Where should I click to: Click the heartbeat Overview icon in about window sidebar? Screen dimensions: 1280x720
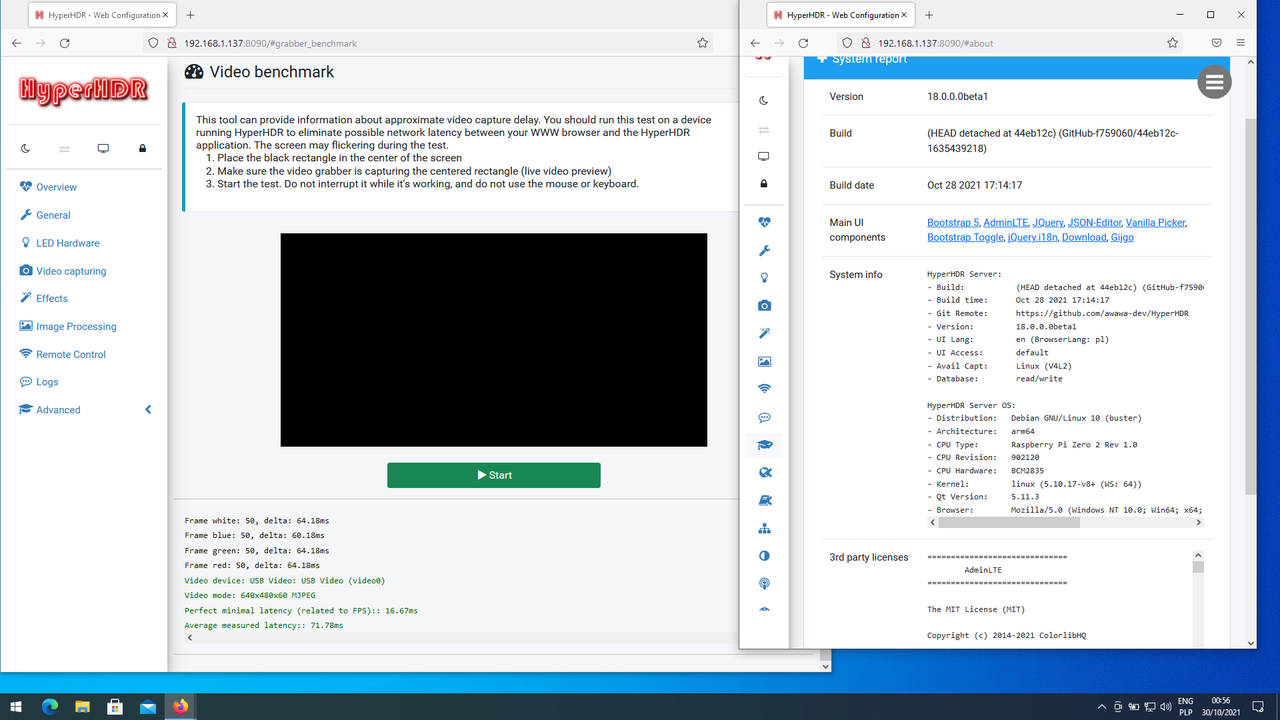tap(764, 222)
